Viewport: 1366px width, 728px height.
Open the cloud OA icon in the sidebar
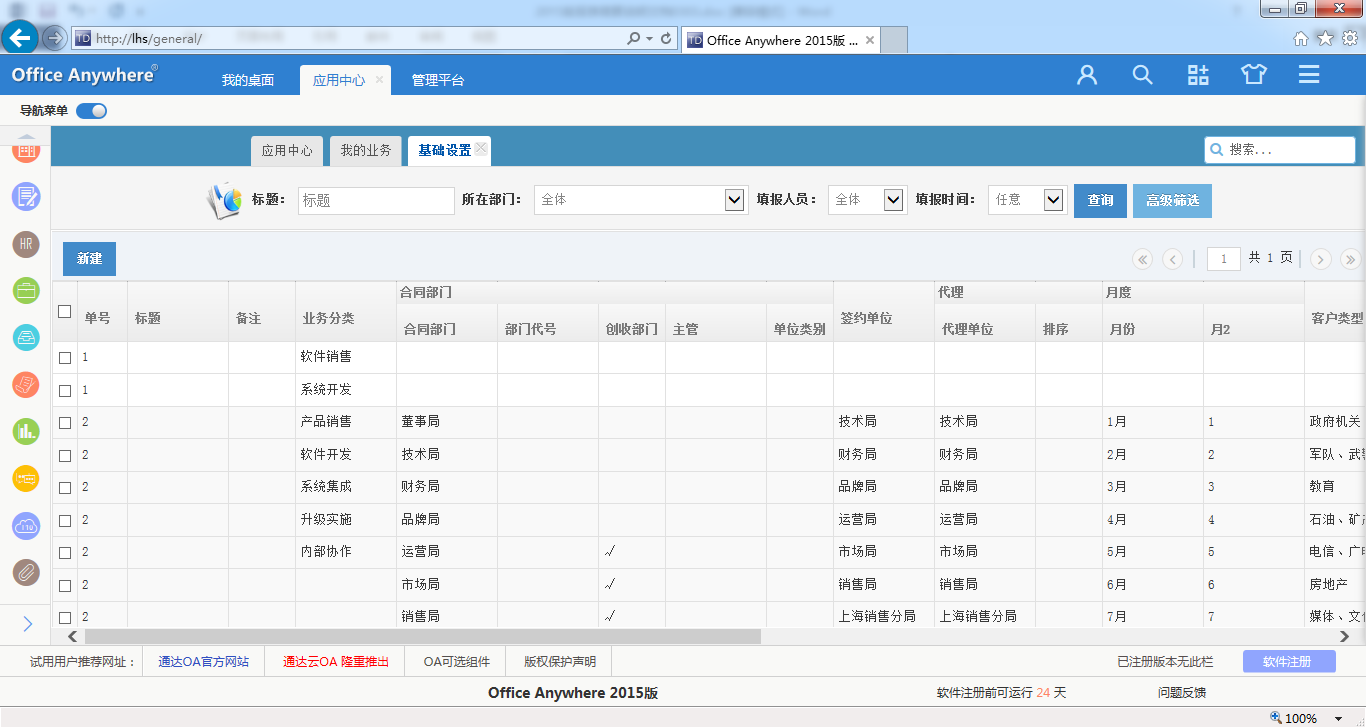pos(25,526)
